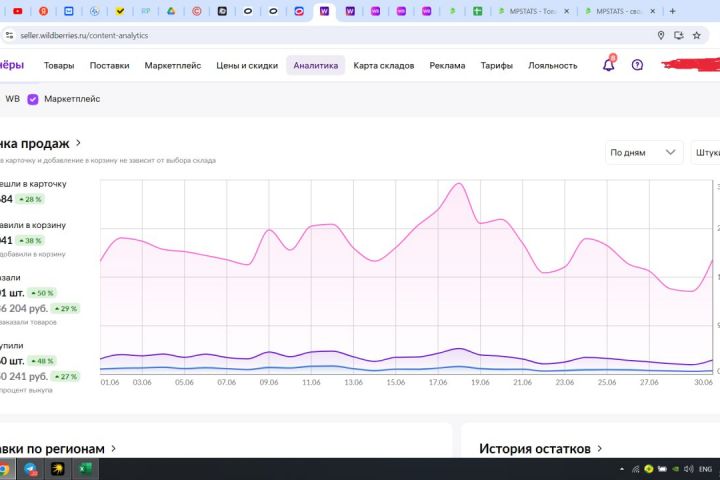Click the 25.06 date on chart axis
The height and width of the screenshot is (480, 720).
[607, 382]
